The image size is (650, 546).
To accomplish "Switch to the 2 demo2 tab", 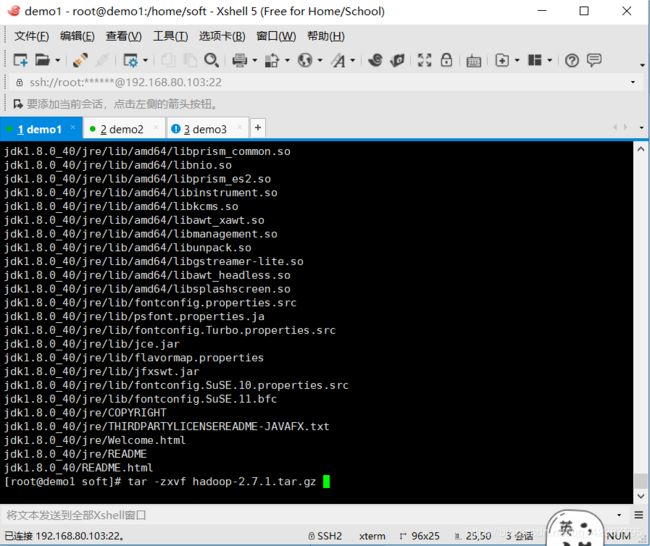I will pyautogui.click(x=122, y=129).
